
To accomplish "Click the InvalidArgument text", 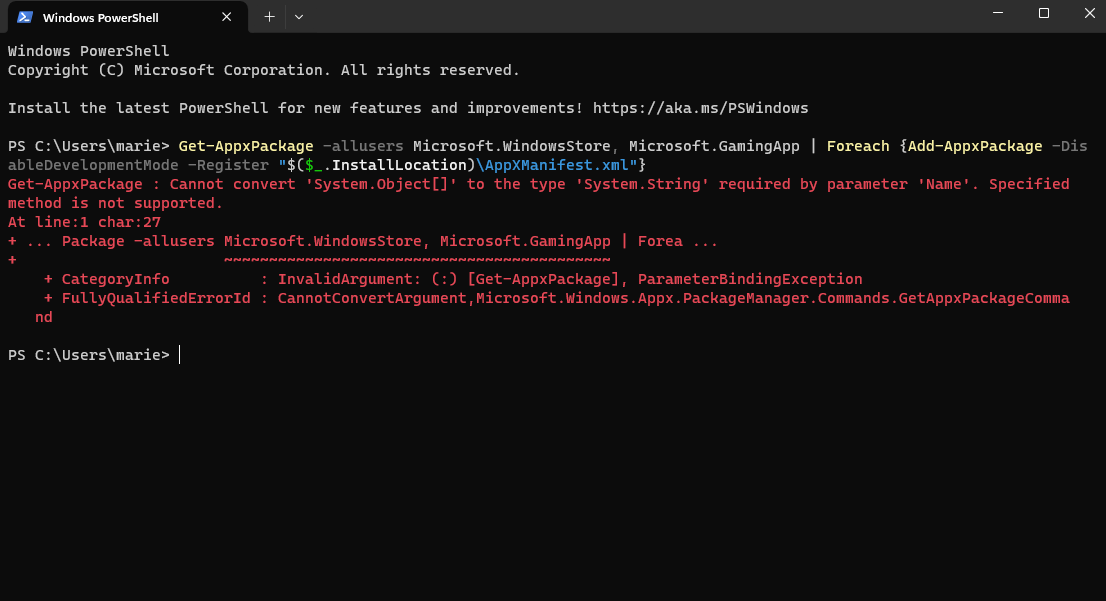I will coord(344,279).
